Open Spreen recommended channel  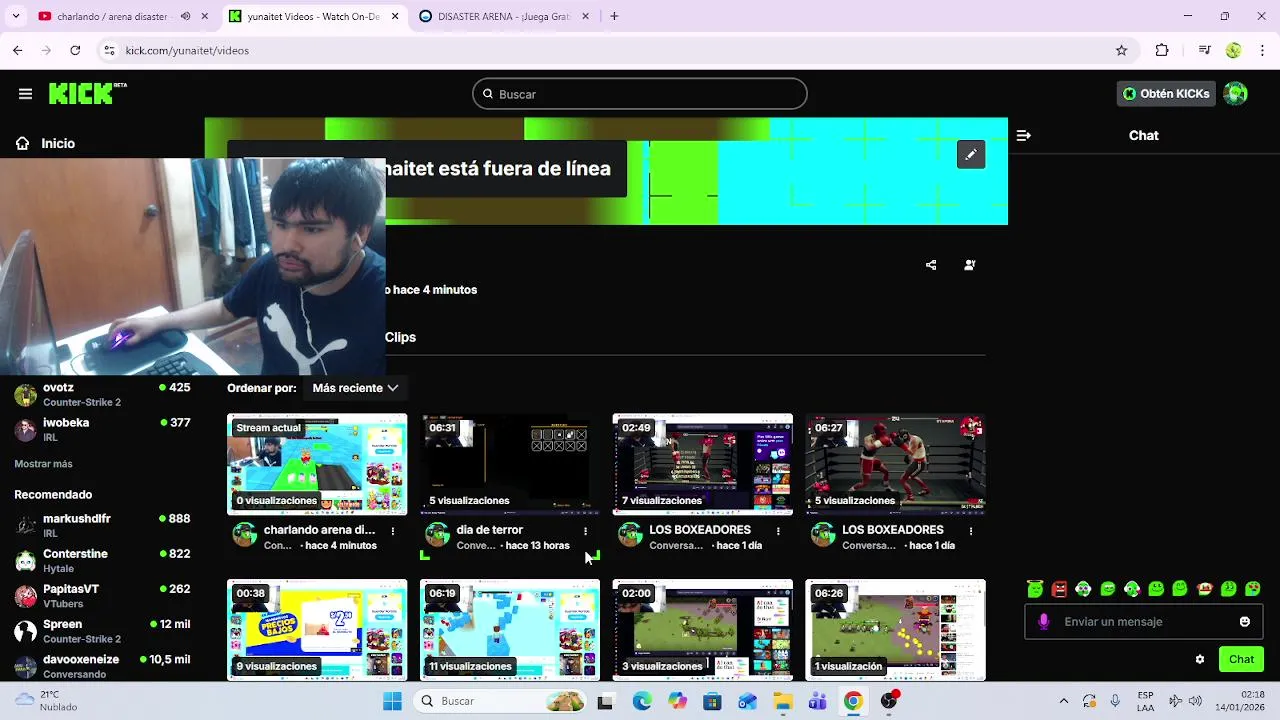tap(102, 631)
